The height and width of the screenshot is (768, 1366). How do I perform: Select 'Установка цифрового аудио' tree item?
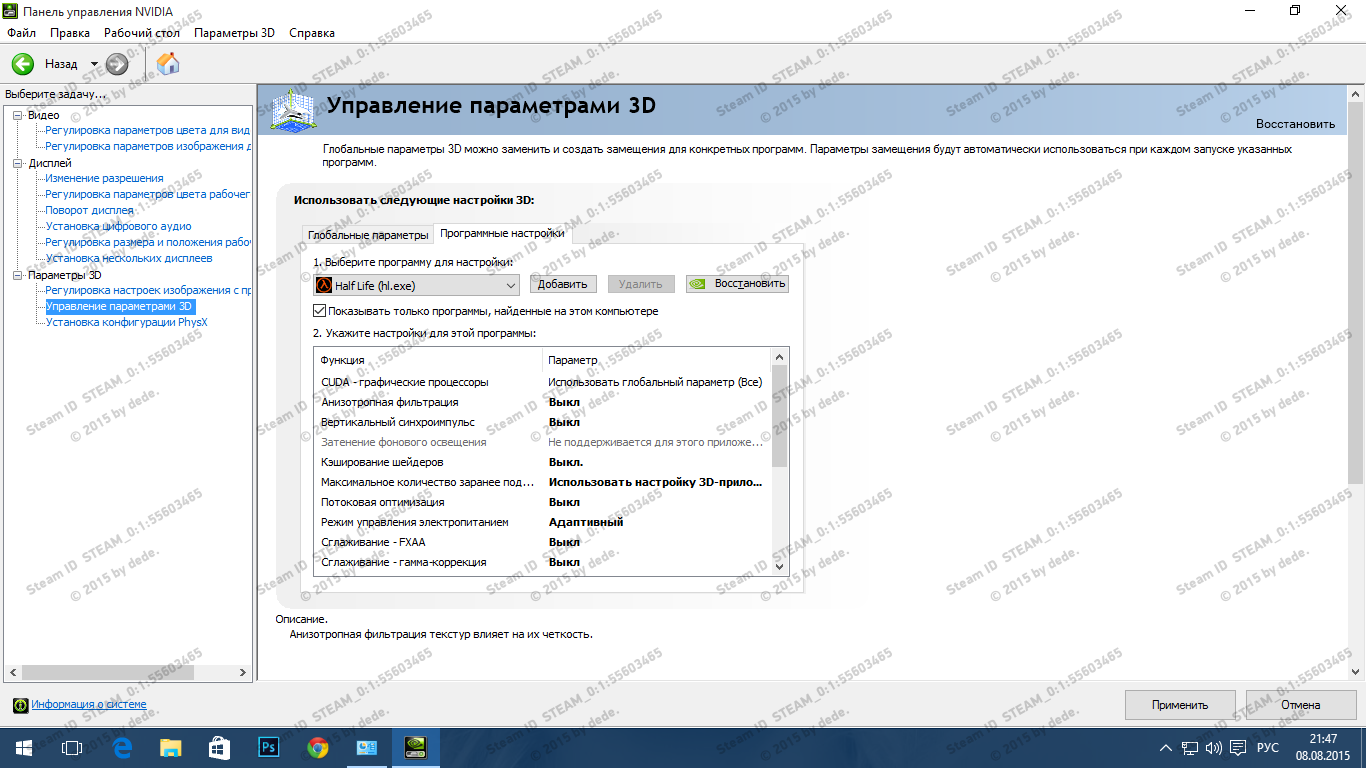coord(118,226)
